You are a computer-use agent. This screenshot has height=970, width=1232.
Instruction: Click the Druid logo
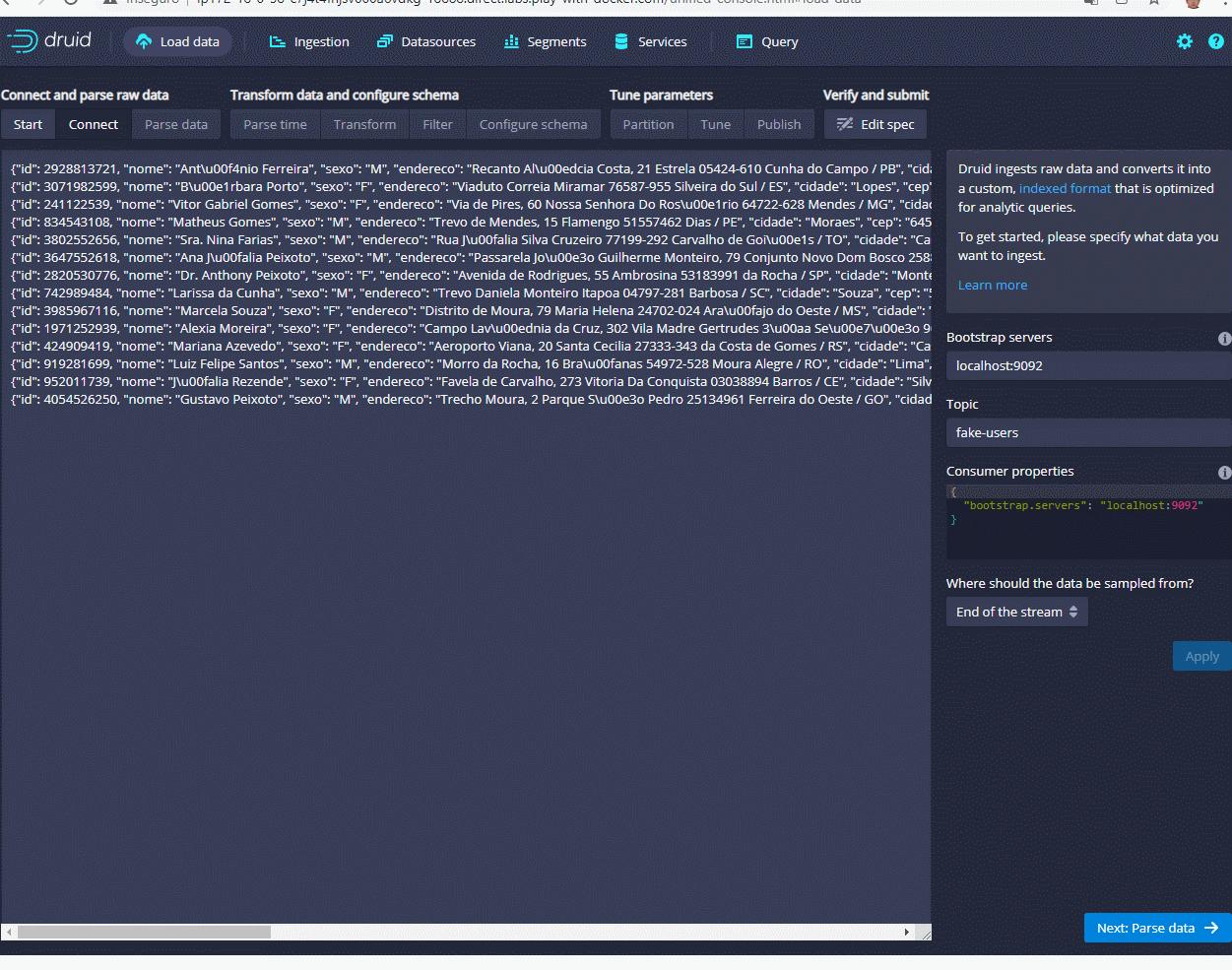[x=49, y=41]
